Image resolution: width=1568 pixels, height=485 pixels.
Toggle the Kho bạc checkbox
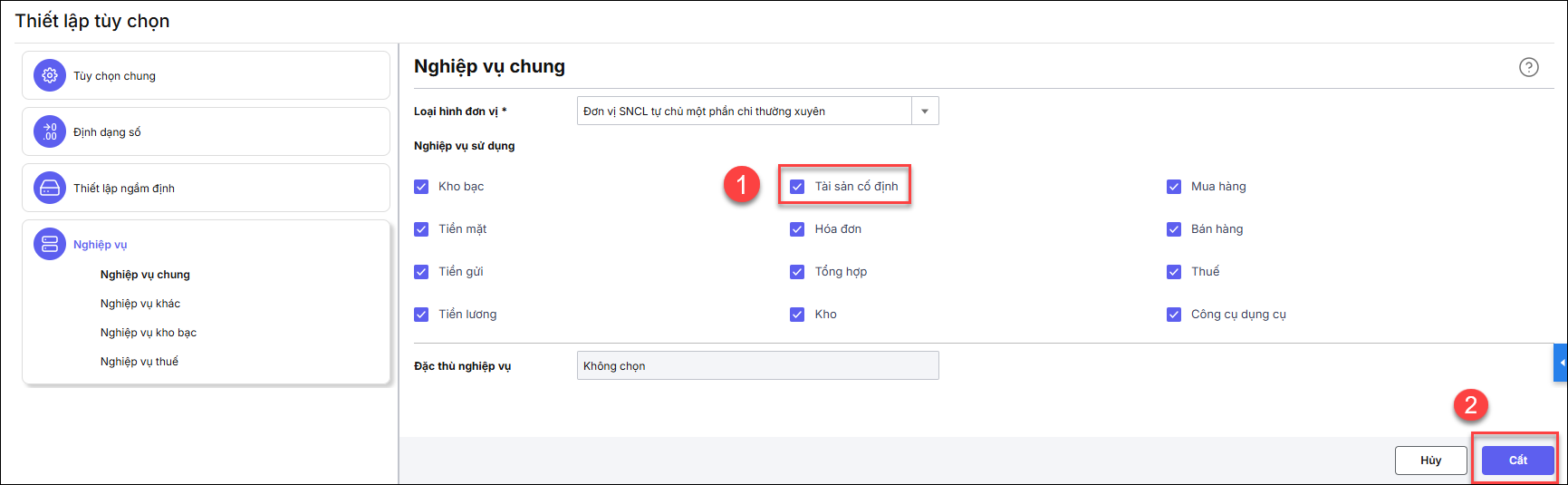[x=421, y=187]
